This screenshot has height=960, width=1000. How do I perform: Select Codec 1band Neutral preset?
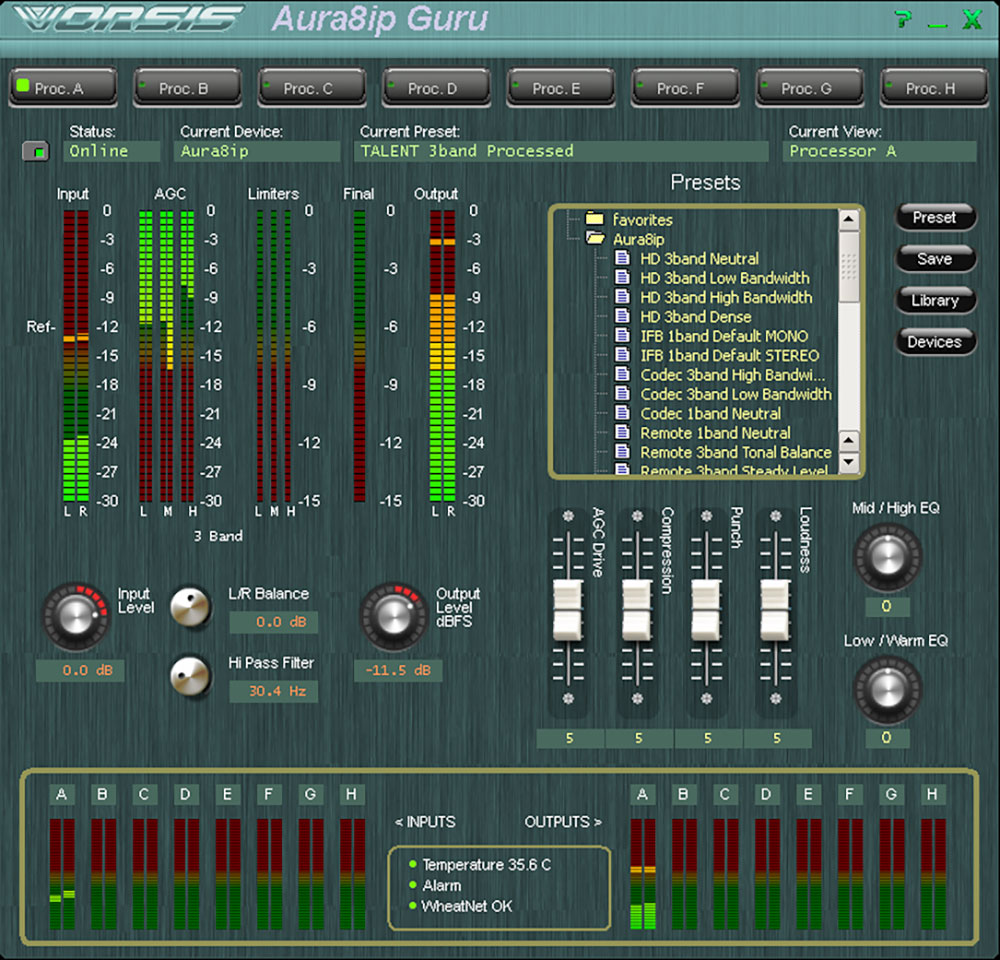pyautogui.click(x=710, y=414)
